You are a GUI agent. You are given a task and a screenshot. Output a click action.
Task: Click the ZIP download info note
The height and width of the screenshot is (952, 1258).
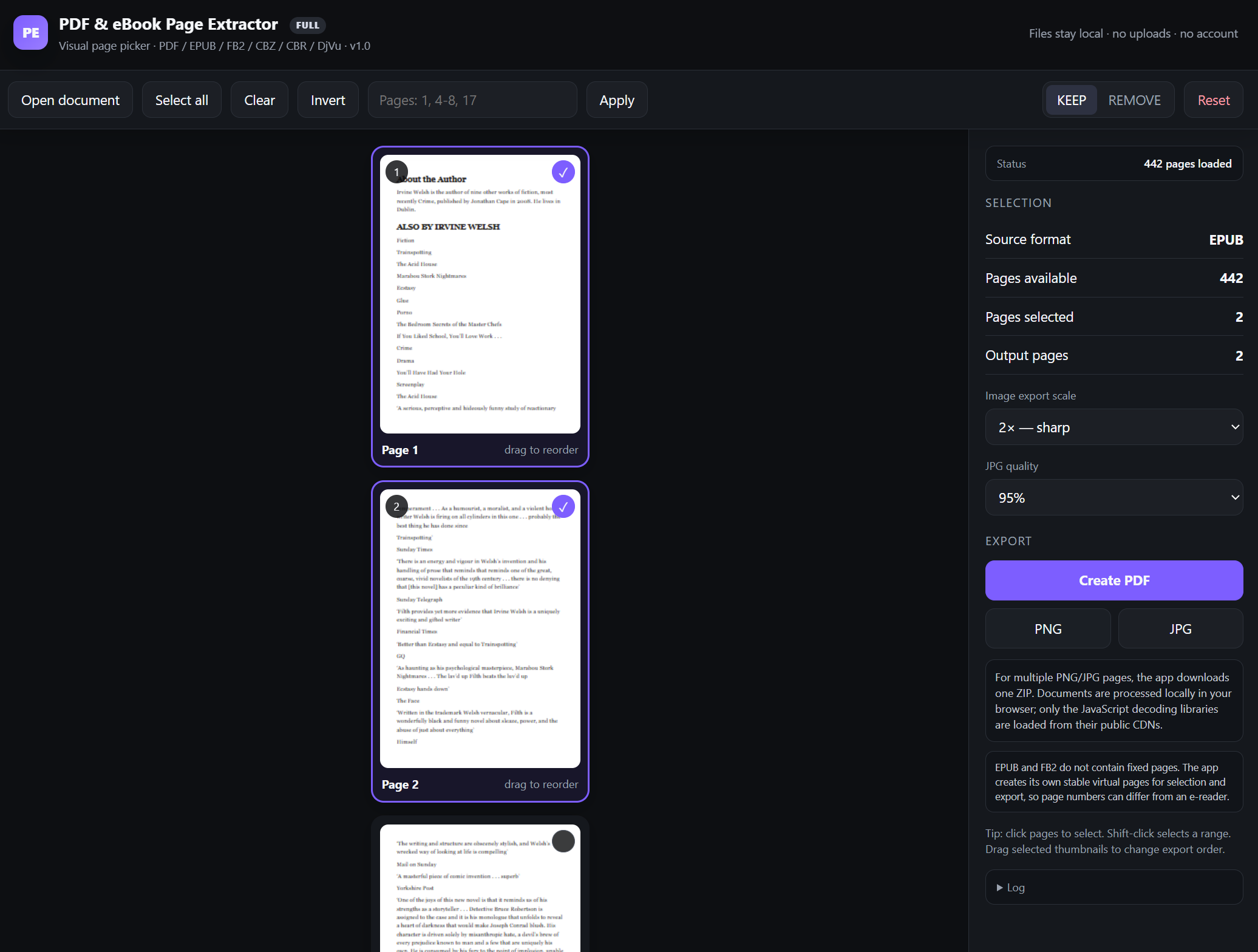click(x=1113, y=701)
